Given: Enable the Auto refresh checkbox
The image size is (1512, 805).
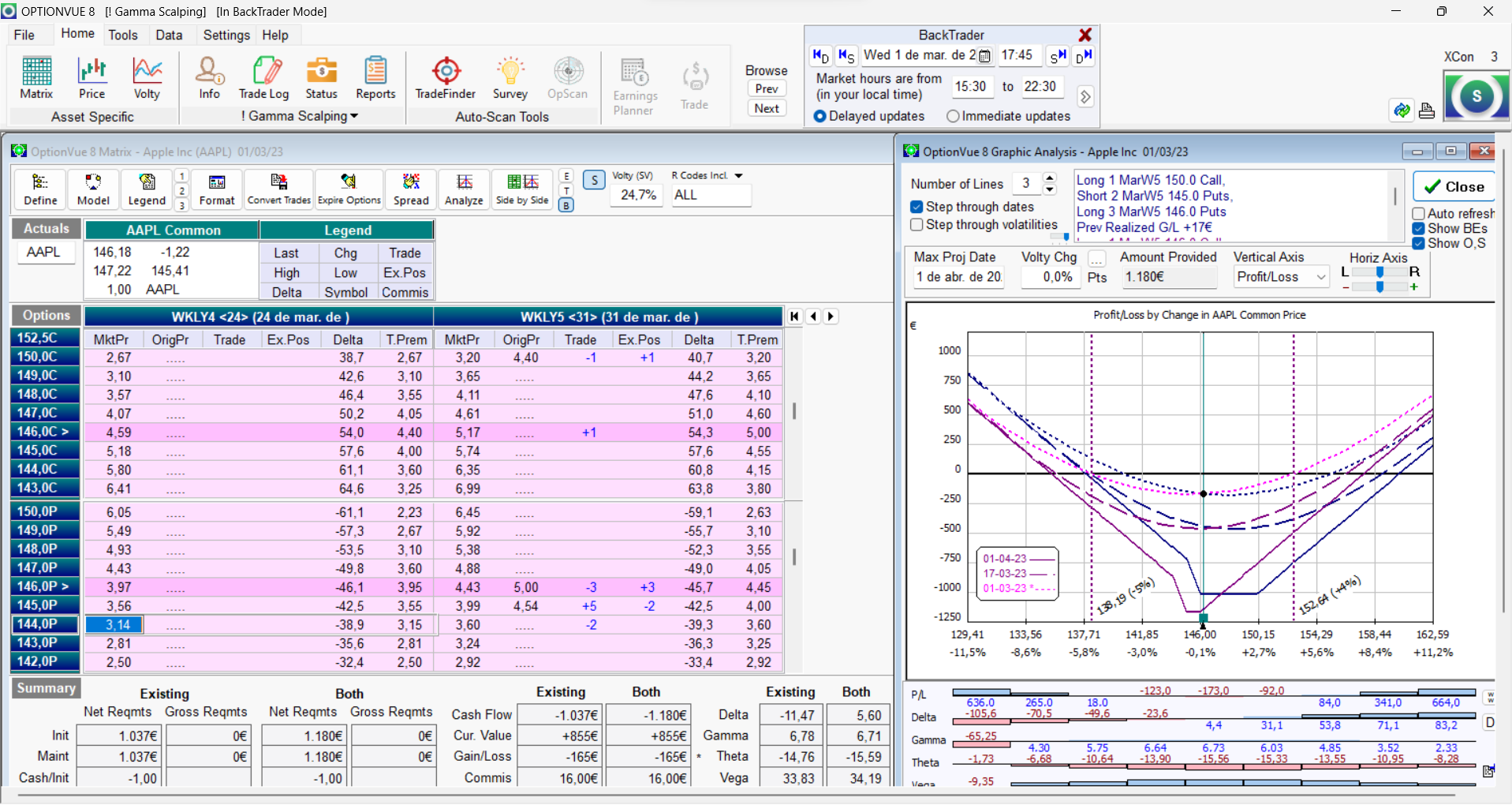Looking at the screenshot, I should point(1418,214).
